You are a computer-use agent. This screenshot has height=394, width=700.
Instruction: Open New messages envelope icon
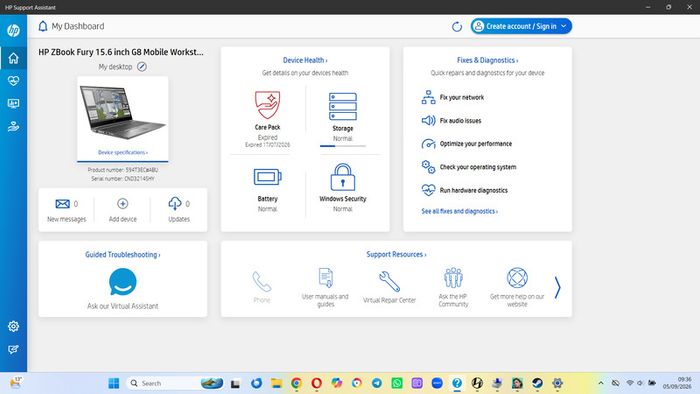pos(62,204)
